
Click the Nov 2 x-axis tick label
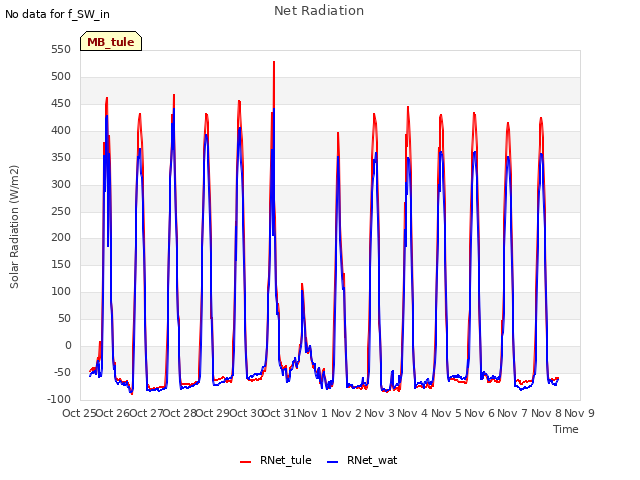(x=346, y=413)
